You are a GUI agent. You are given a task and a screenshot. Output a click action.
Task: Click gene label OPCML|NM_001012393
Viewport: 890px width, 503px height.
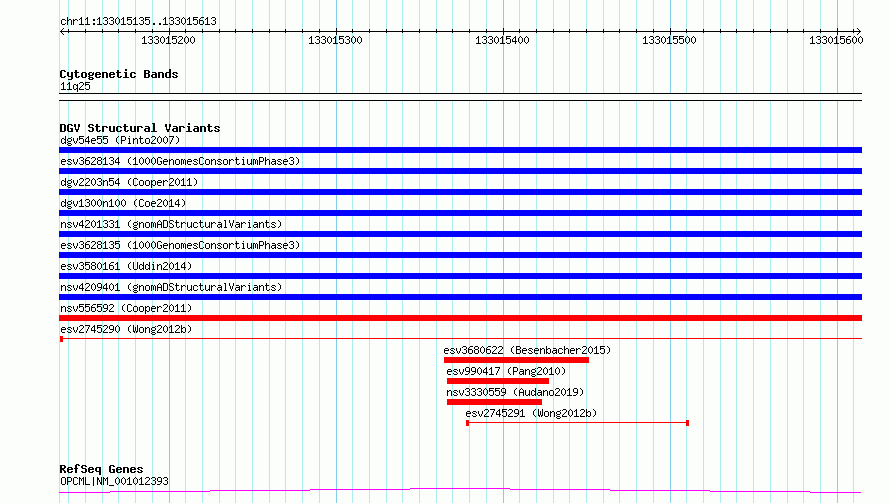click(x=114, y=481)
